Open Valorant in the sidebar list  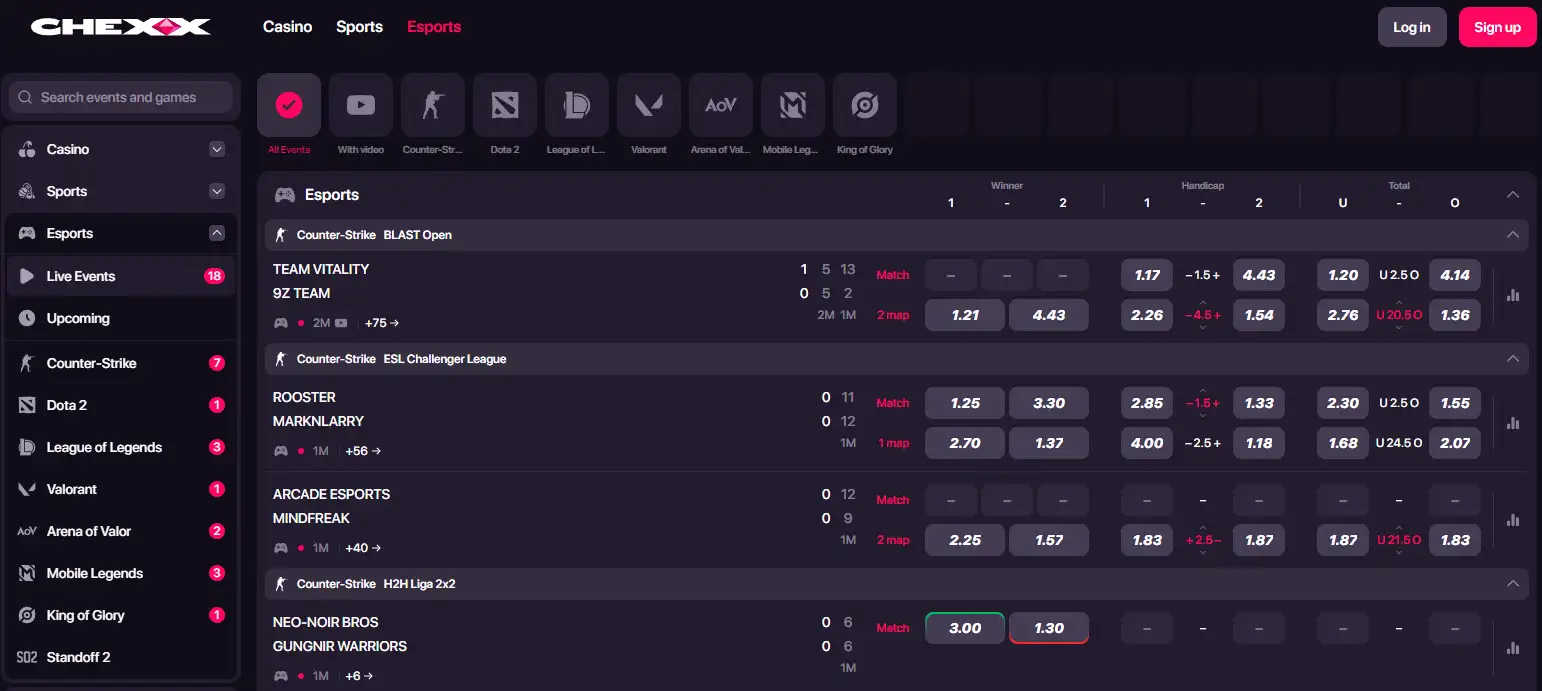(120, 489)
